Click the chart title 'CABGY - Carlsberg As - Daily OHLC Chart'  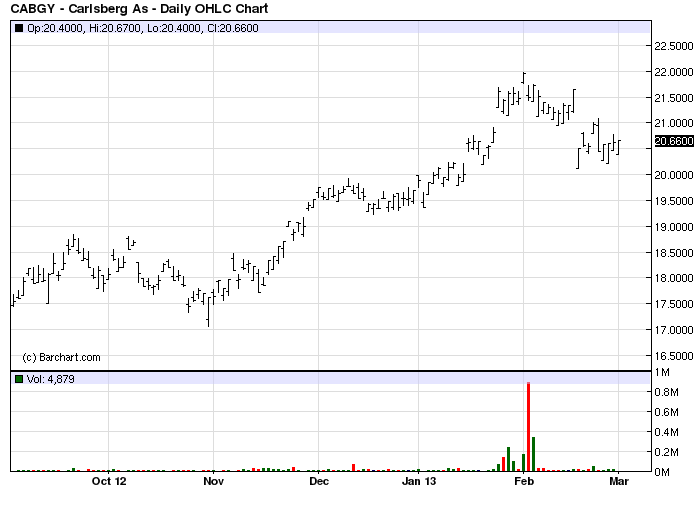click(x=139, y=8)
